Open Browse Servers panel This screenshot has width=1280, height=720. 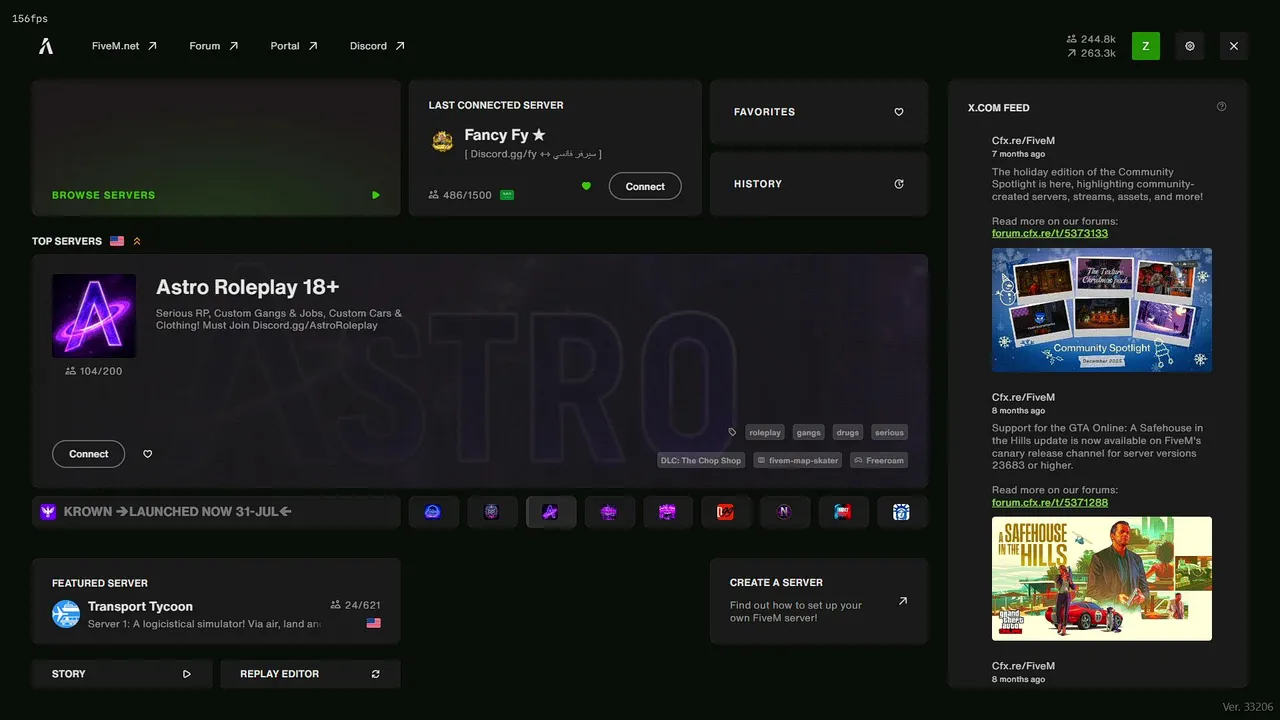[216, 148]
